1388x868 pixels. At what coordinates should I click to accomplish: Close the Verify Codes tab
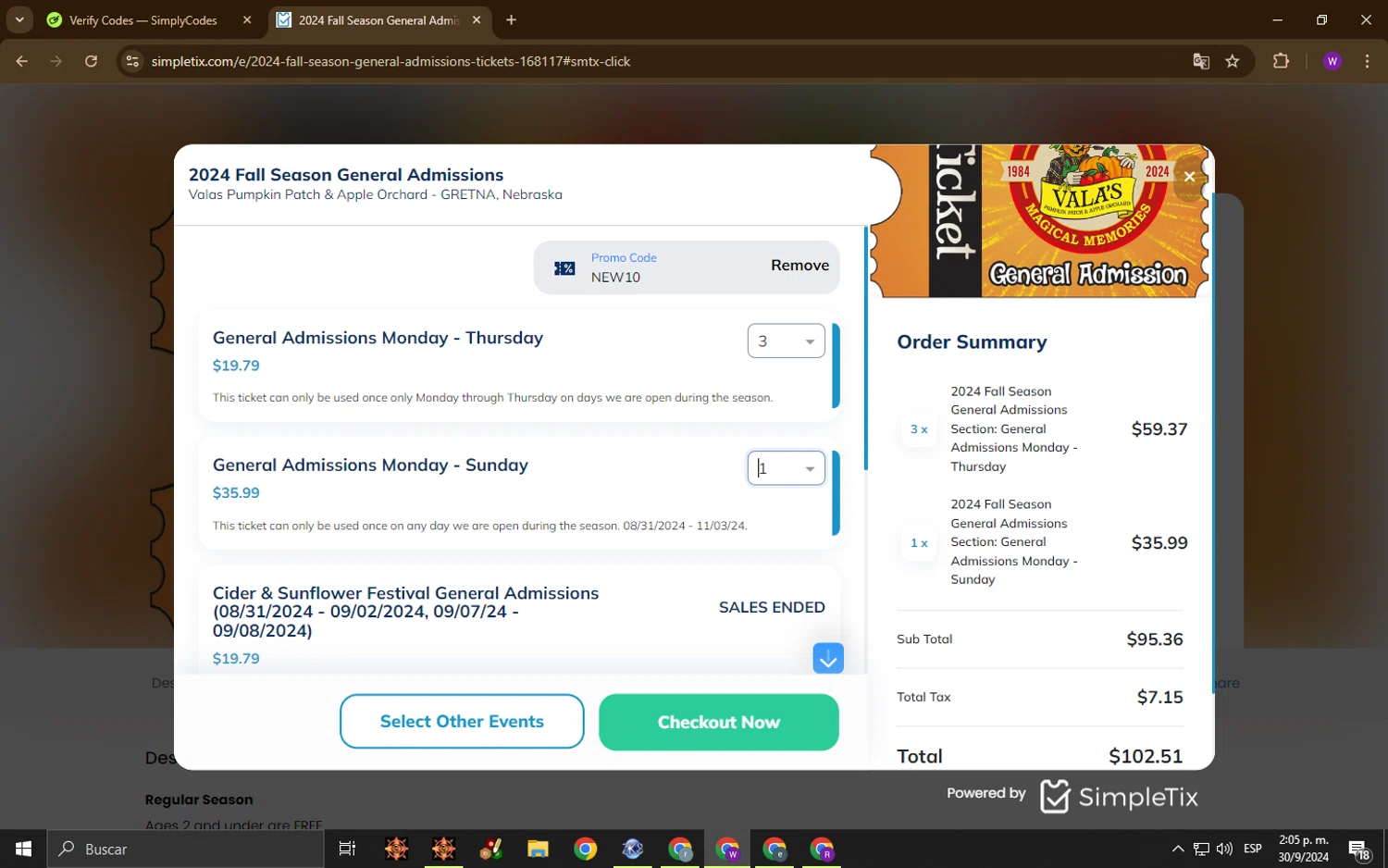(247, 19)
